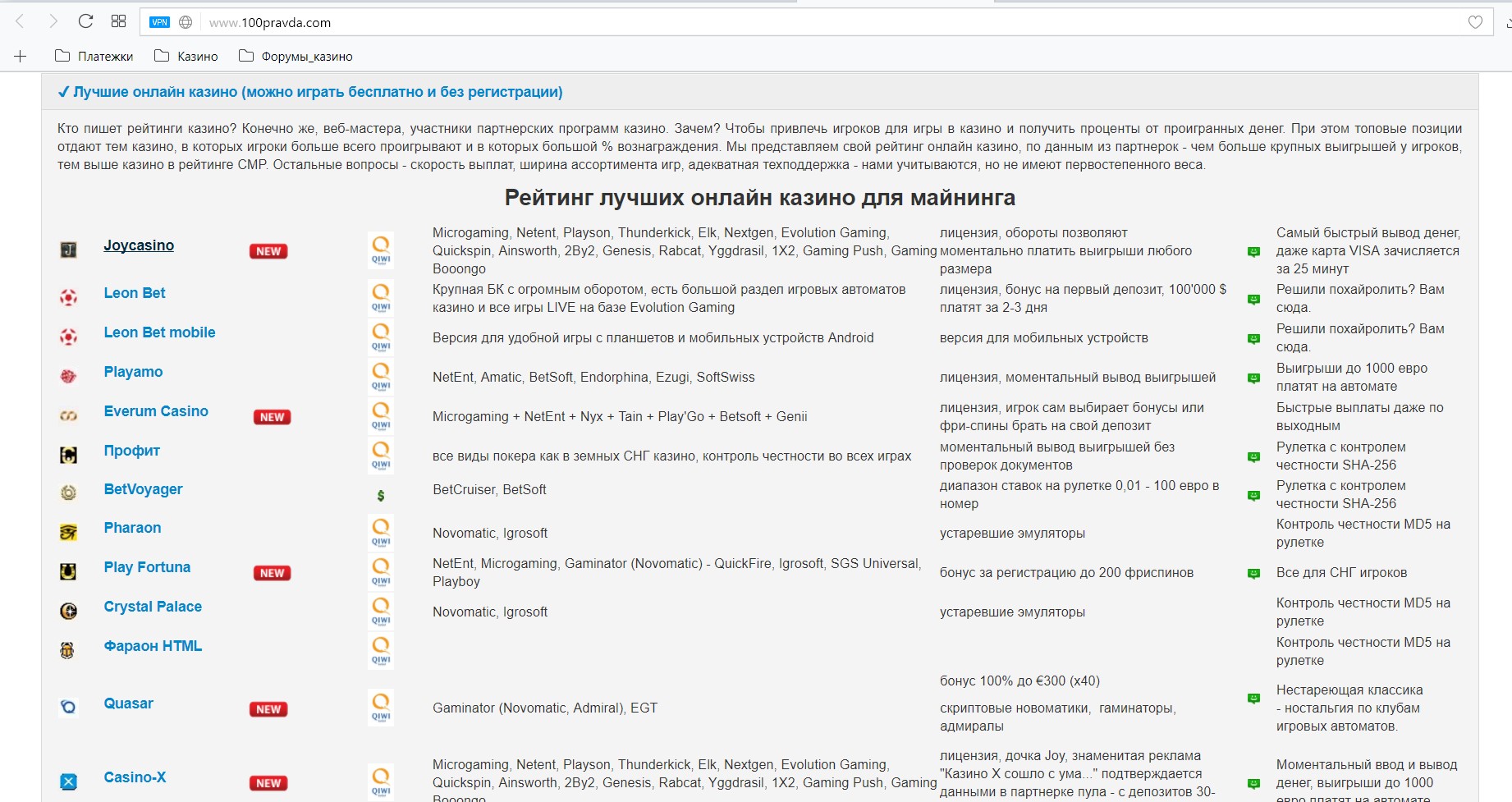The width and height of the screenshot is (1512, 802).
Task: Click green comment icon in Joycasino row
Action: tap(1253, 252)
